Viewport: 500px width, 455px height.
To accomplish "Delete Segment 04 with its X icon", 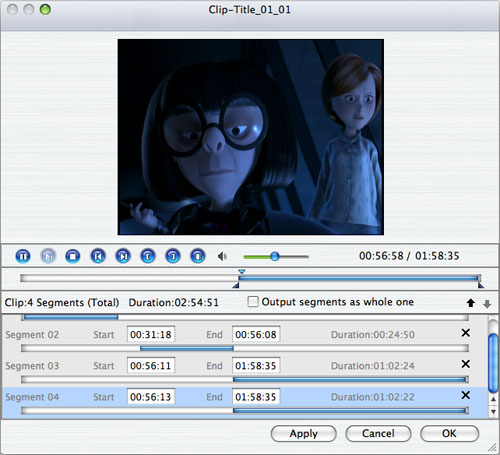I will 466,395.
